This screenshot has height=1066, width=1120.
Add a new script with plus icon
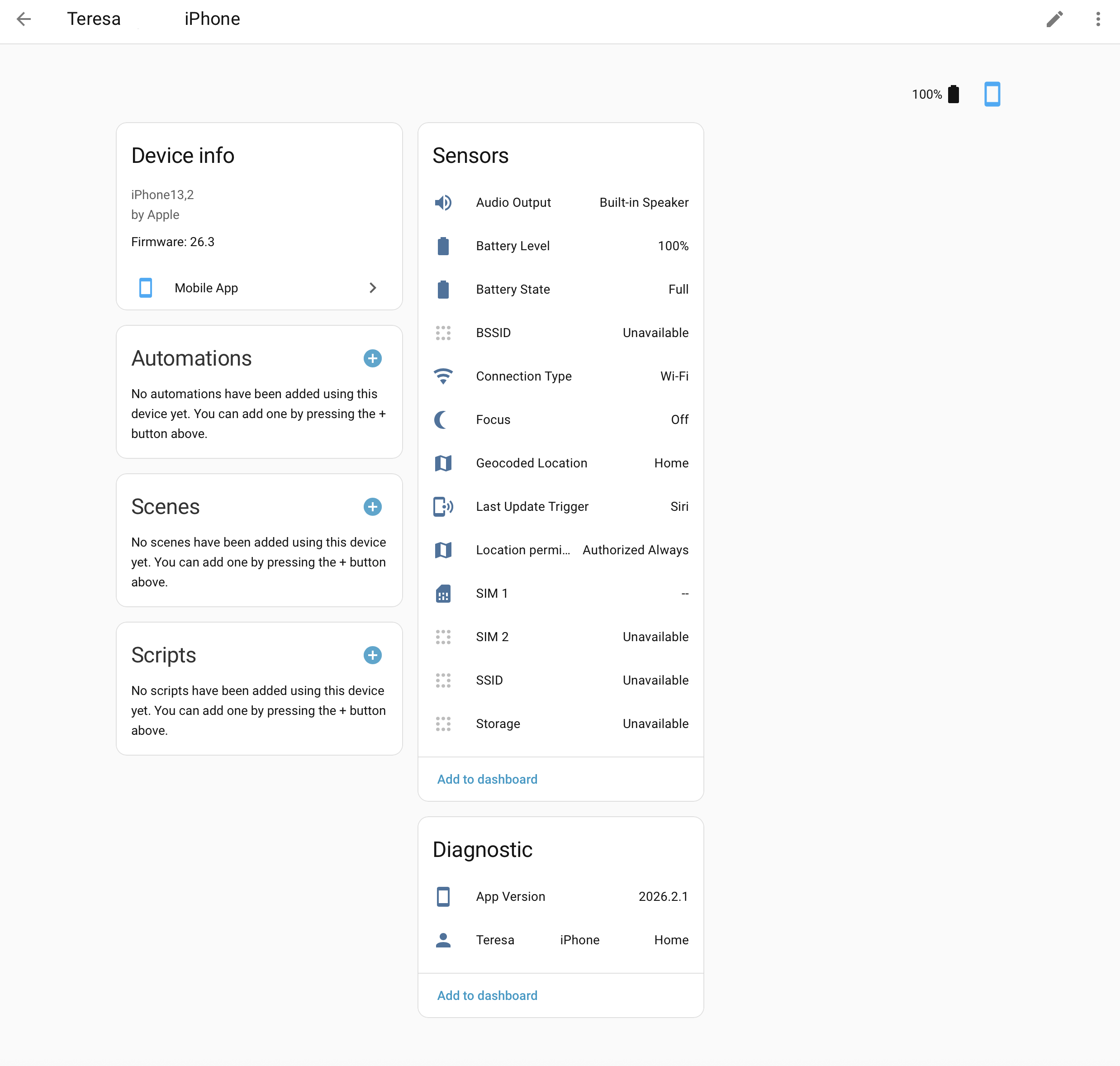coord(373,655)
